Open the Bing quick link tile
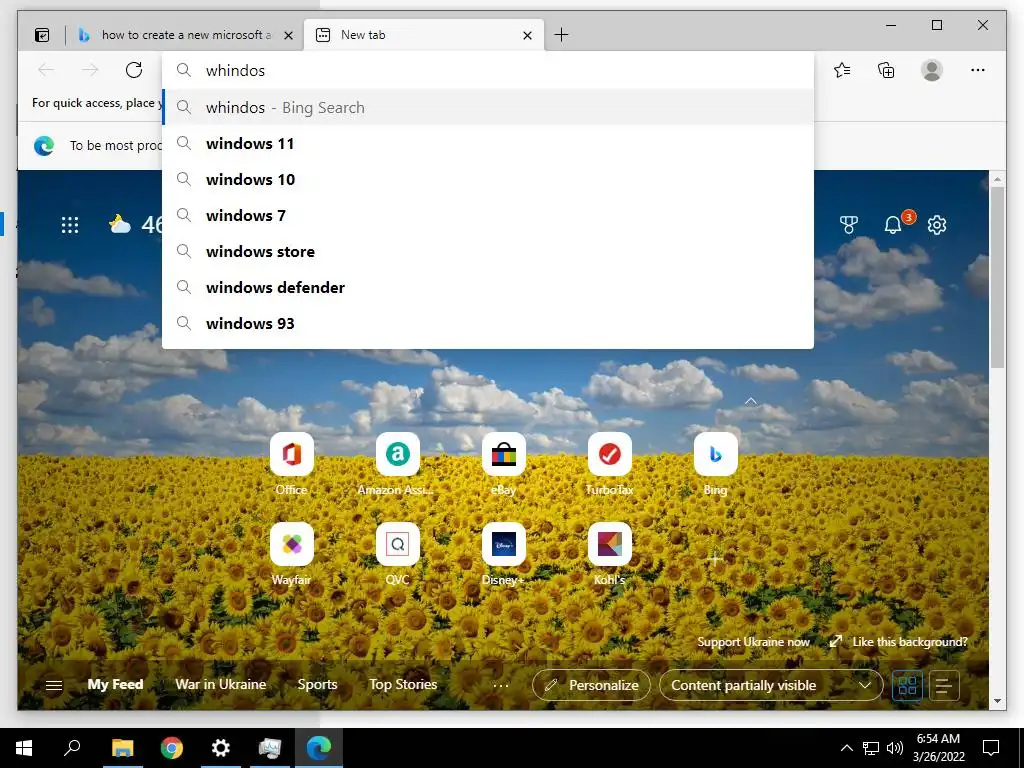The height and width of the screenshot is (768, 1024). pos(715,454)
